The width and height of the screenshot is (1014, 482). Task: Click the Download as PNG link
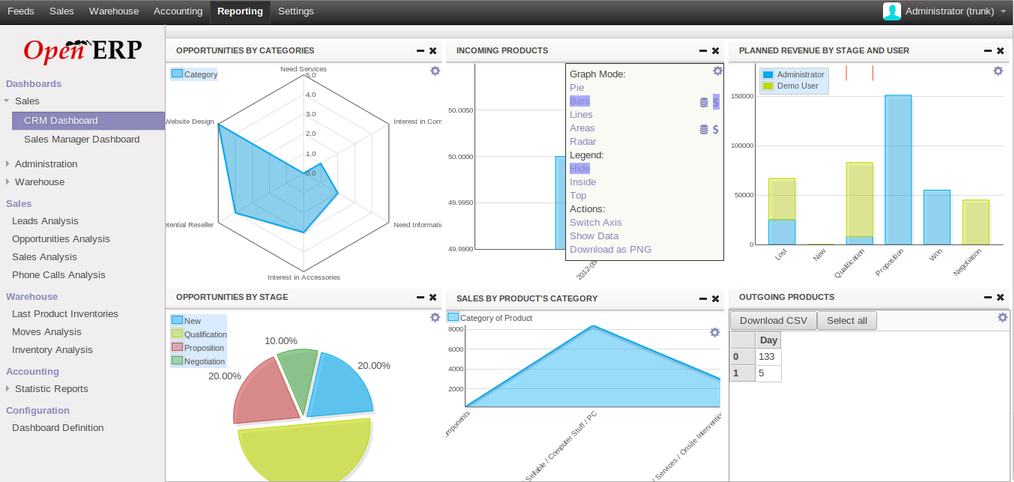[613, 249]
